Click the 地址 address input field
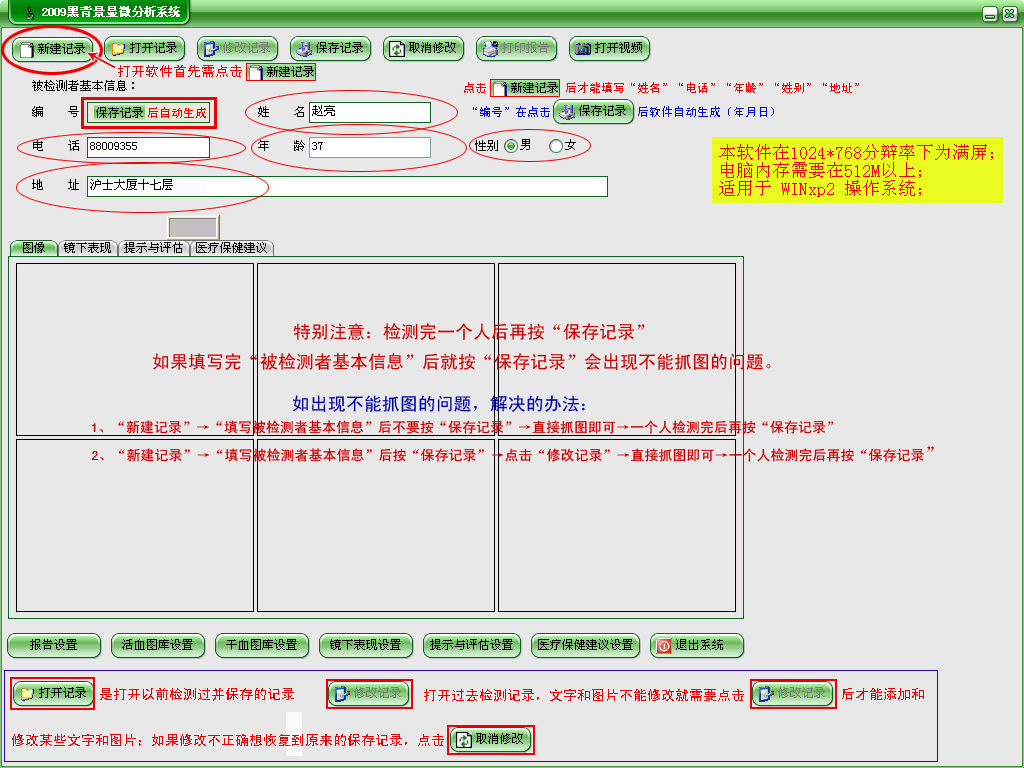This screenshot has height=768, width=1024. pos(347,186)
